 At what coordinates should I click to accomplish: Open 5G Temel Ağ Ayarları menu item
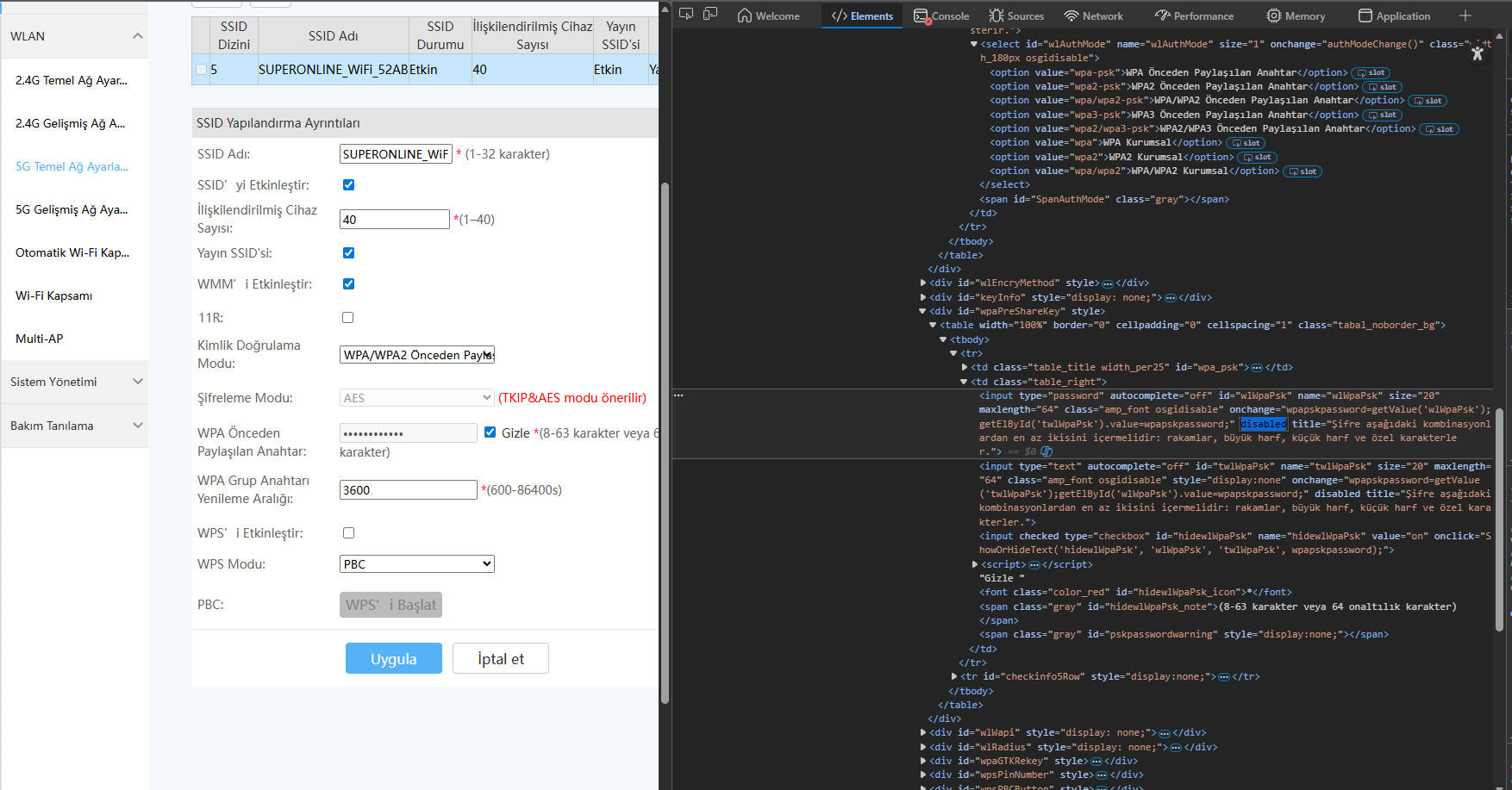pos(72,166)
